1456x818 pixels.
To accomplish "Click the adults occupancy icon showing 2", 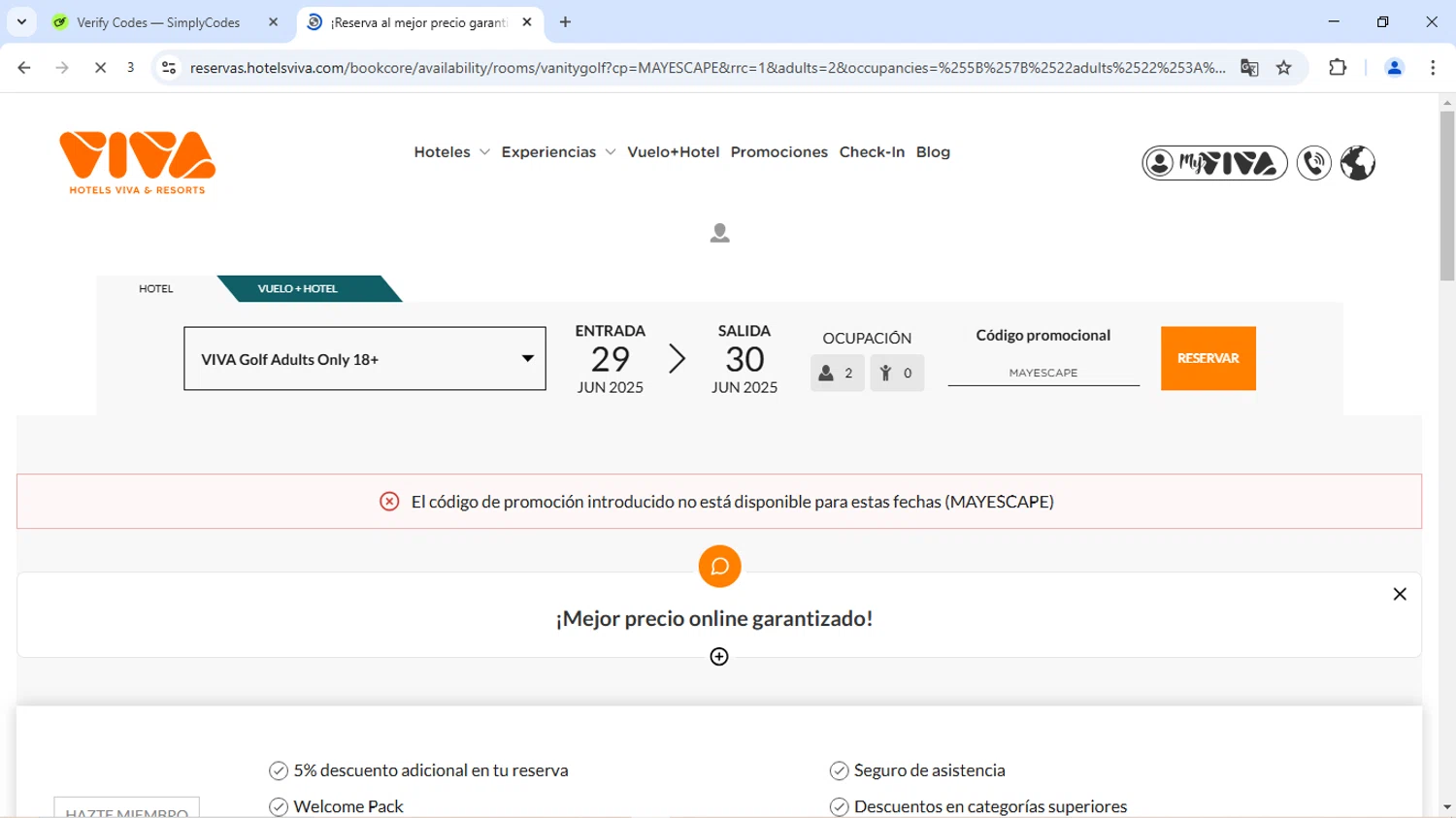I will tap(837, 373).
